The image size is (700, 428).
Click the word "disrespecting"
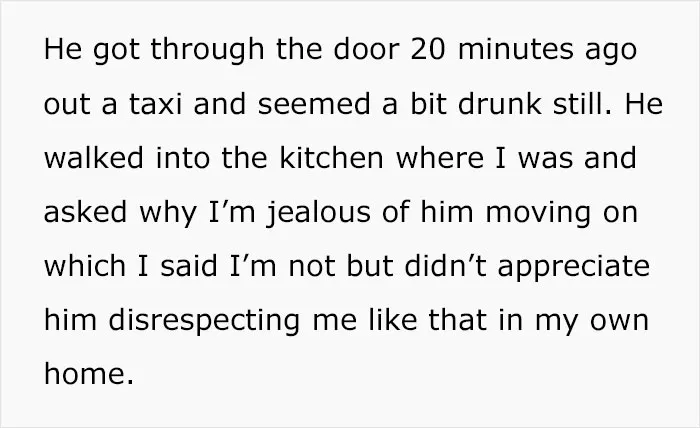204,321
